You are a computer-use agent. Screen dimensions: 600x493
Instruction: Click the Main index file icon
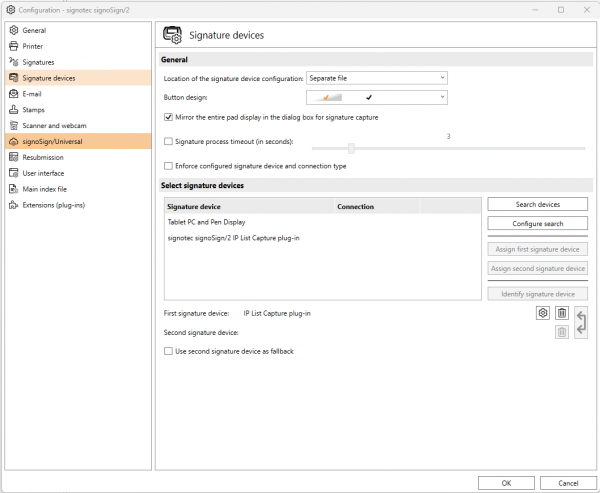click(x=13, y=189)
